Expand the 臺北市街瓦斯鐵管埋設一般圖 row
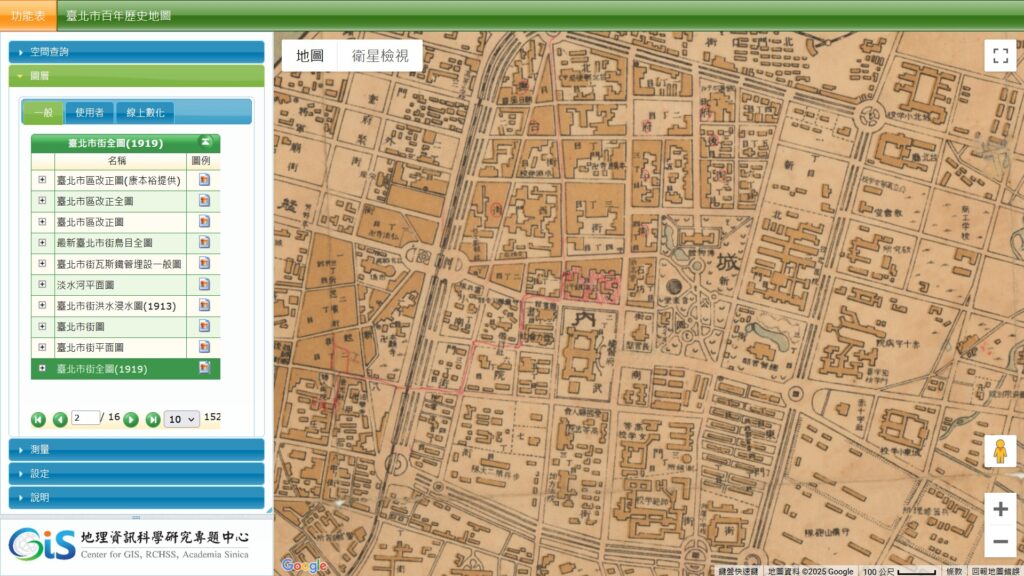 tap(42, 263)
